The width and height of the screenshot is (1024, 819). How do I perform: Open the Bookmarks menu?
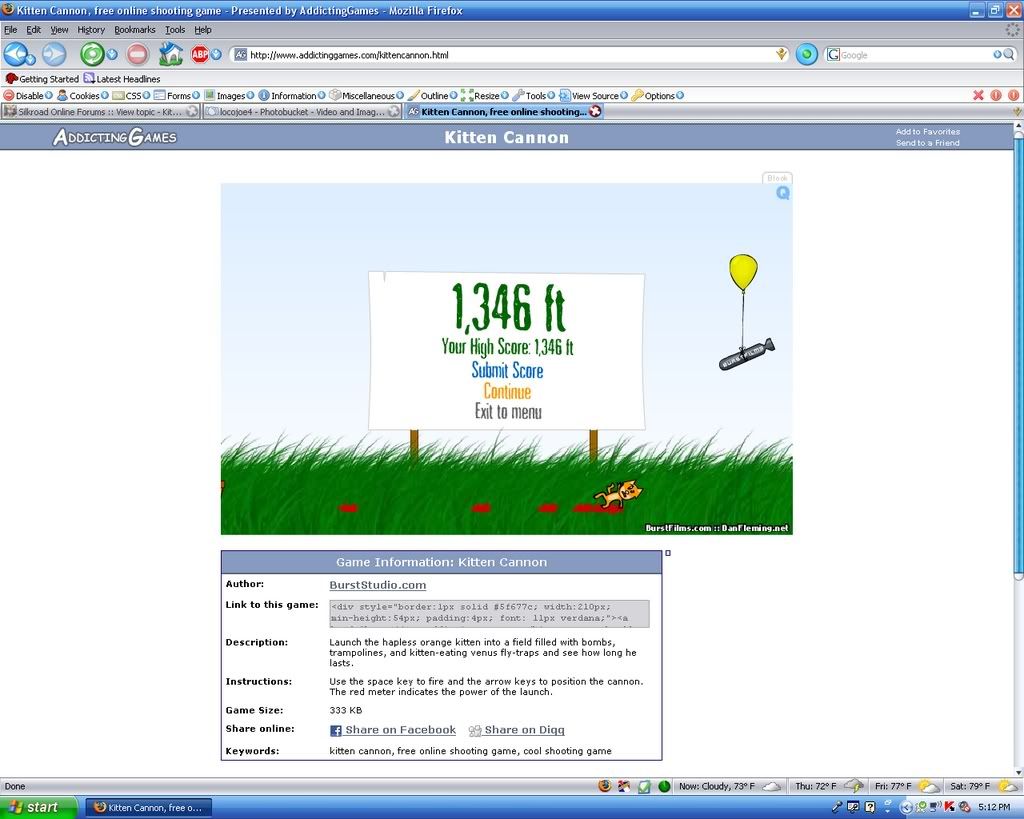pyautogui.click(x=135, y=30)
